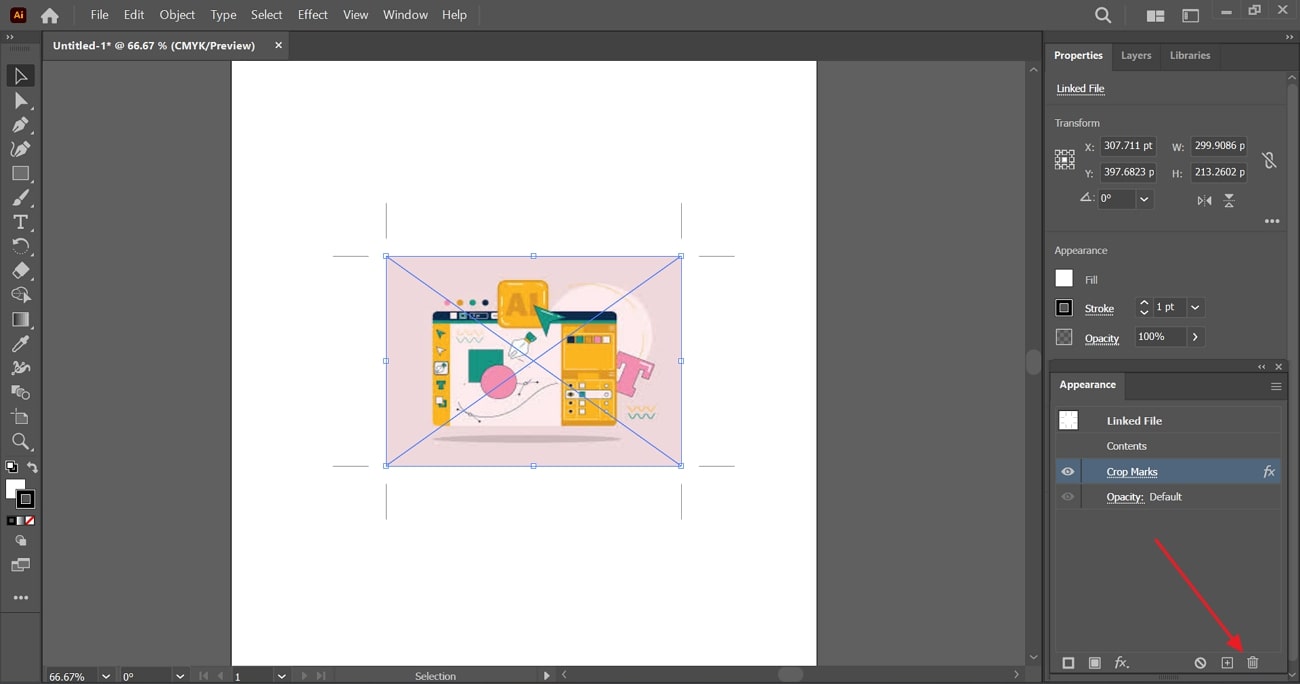Viewport: 1300px width, 684px height.
Task: Click the Crop Marks effect link
Action: (x=1131, y=472)
